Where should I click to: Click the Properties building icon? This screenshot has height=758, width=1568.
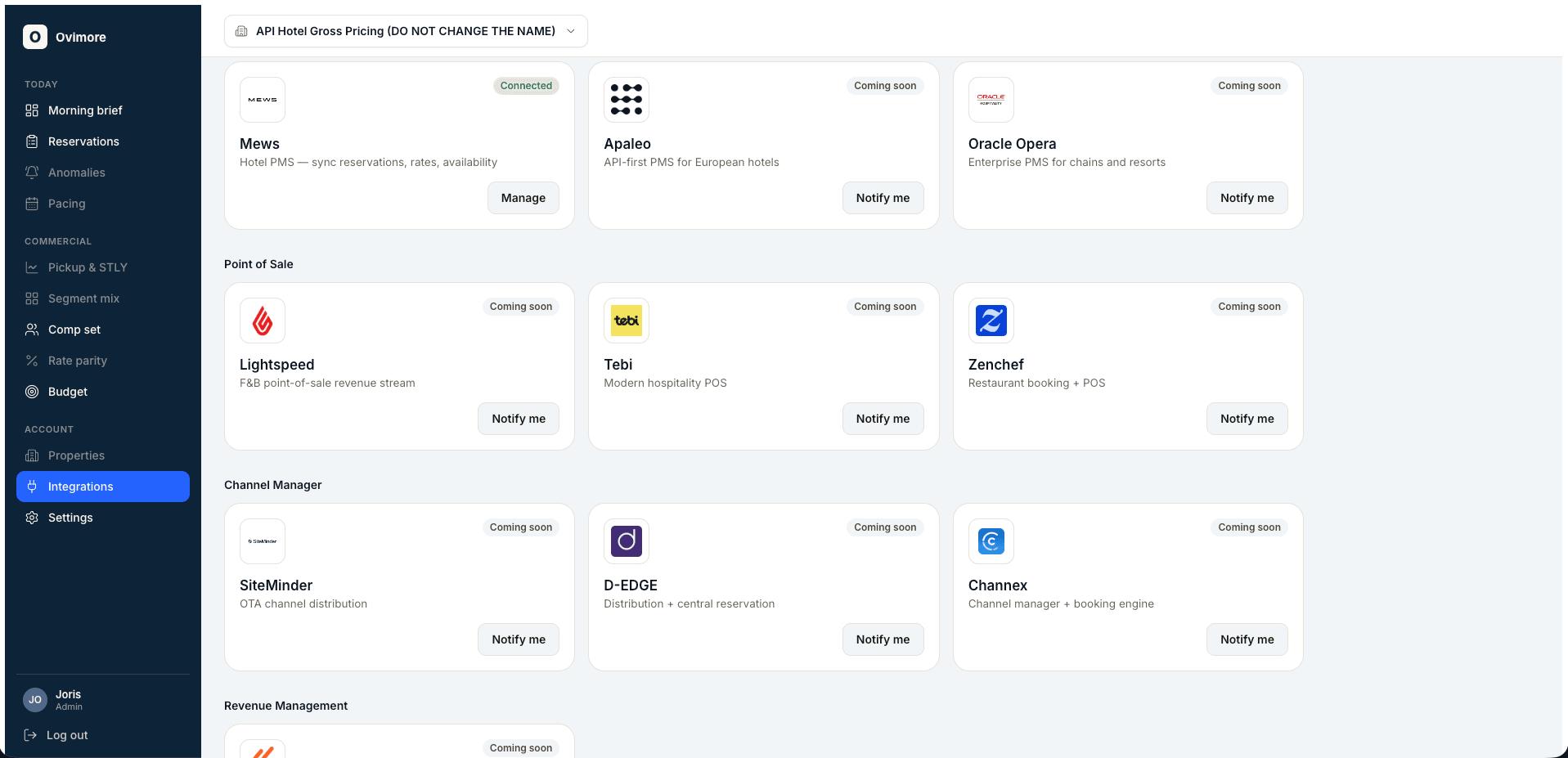pyautogui.click(x=32, y=455)
